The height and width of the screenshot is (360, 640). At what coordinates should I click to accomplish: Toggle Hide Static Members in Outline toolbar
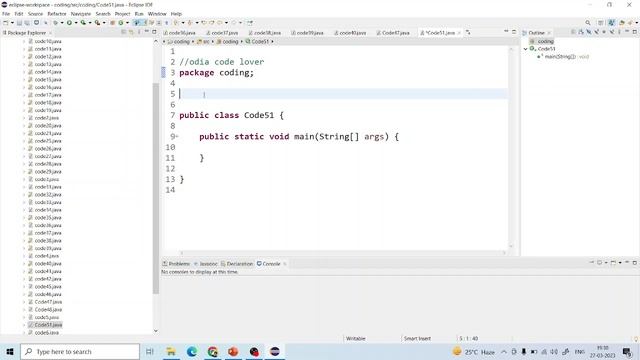click(597, 32)
